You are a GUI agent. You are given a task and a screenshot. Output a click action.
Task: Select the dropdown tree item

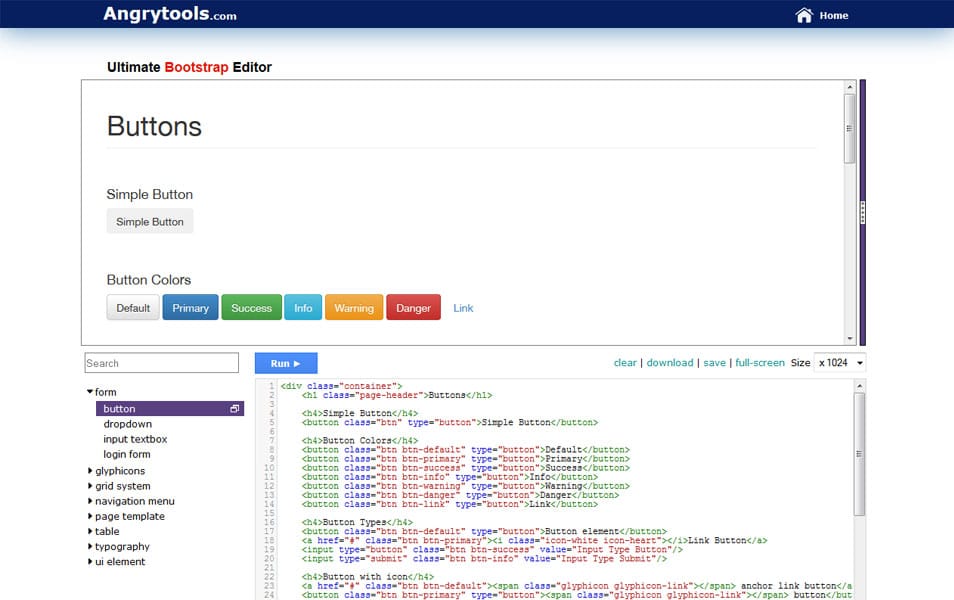coord(128,424)
